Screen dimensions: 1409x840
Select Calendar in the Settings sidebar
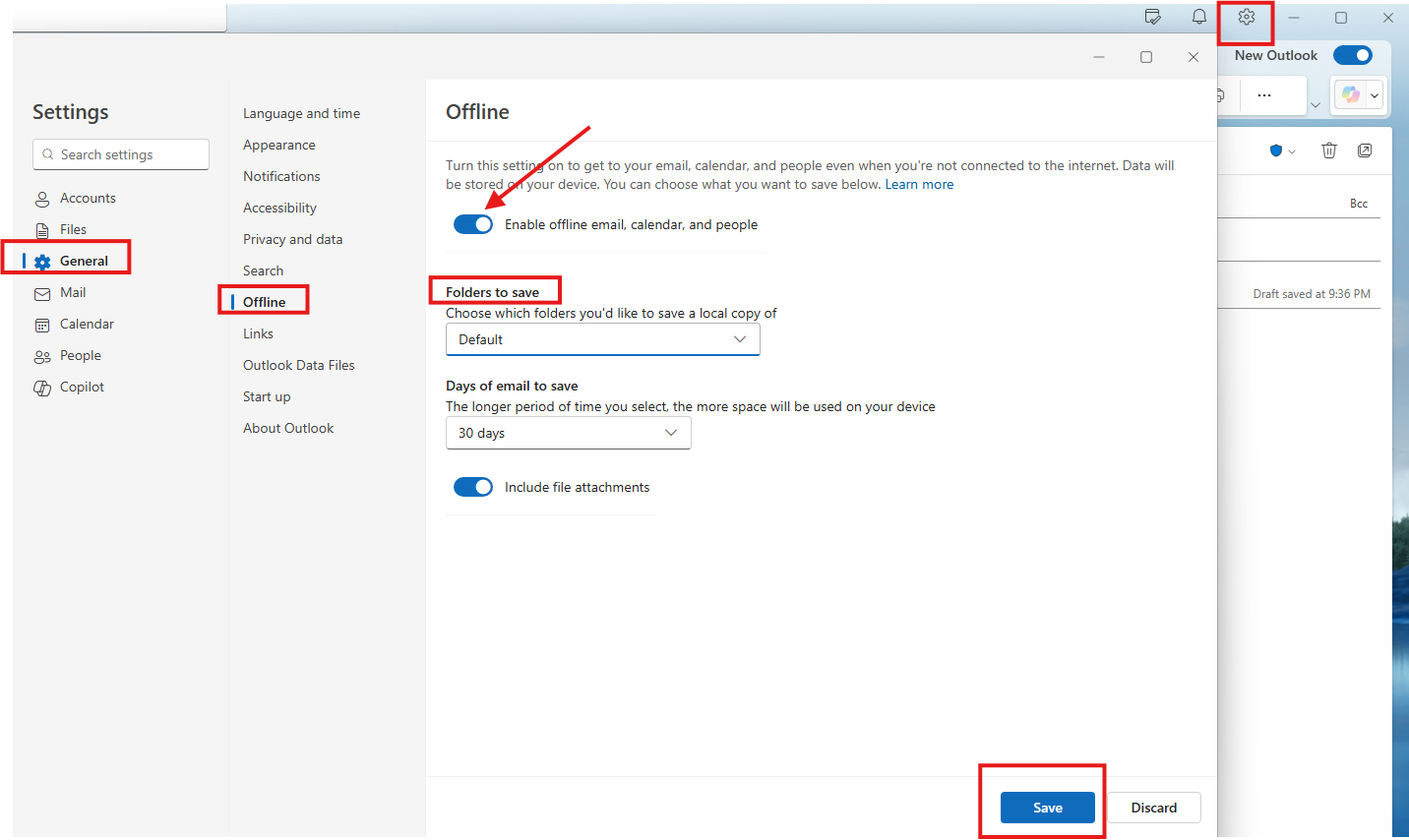click(x=87, y=324)
